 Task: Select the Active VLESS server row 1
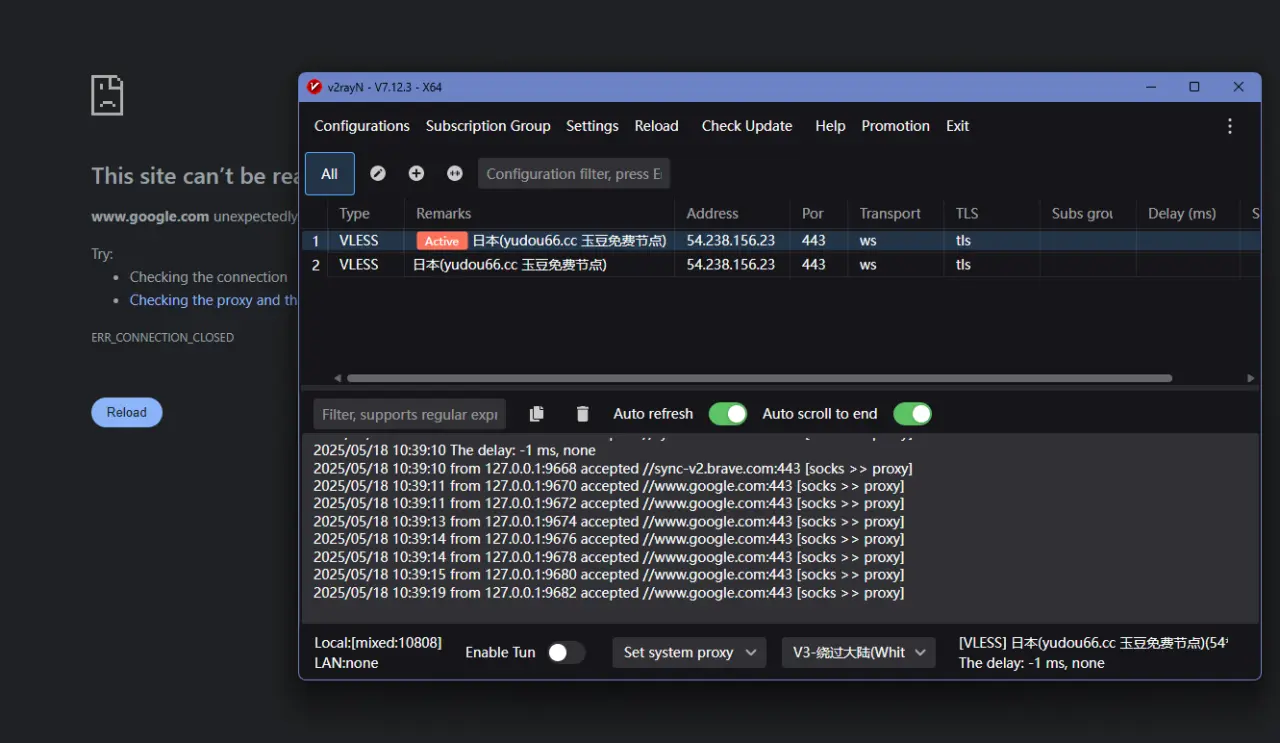click(781, 240)
